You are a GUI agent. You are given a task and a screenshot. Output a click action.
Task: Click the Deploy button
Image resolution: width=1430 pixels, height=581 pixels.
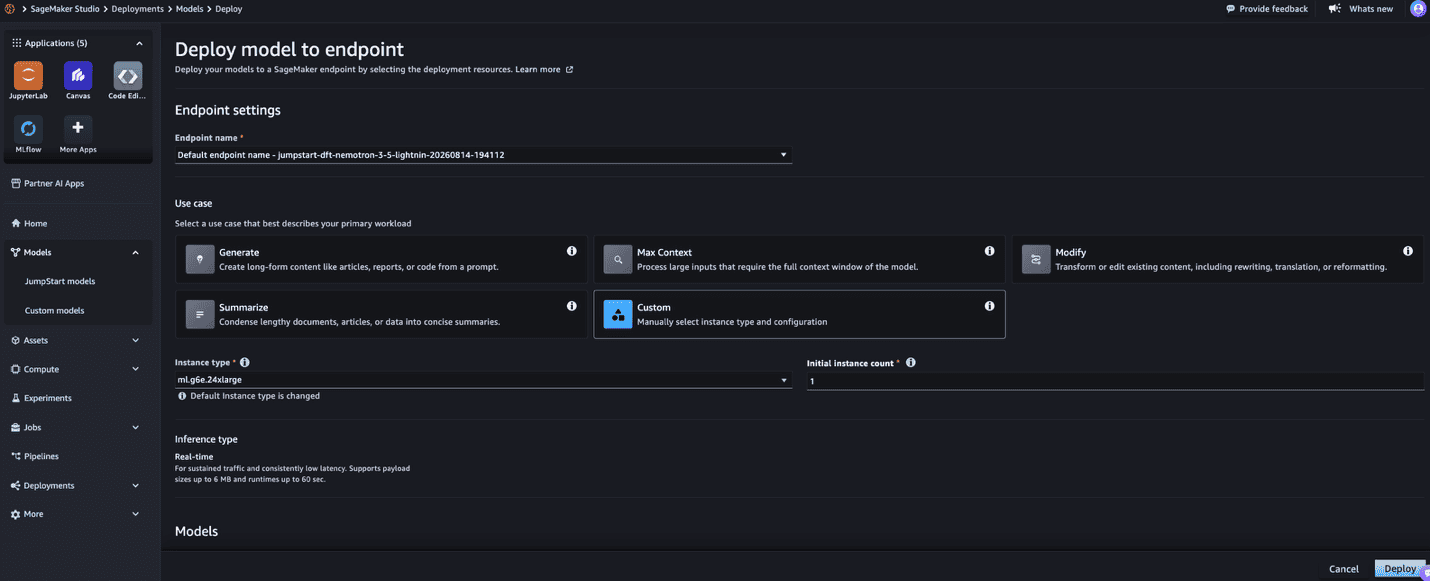coord(1400,569)
